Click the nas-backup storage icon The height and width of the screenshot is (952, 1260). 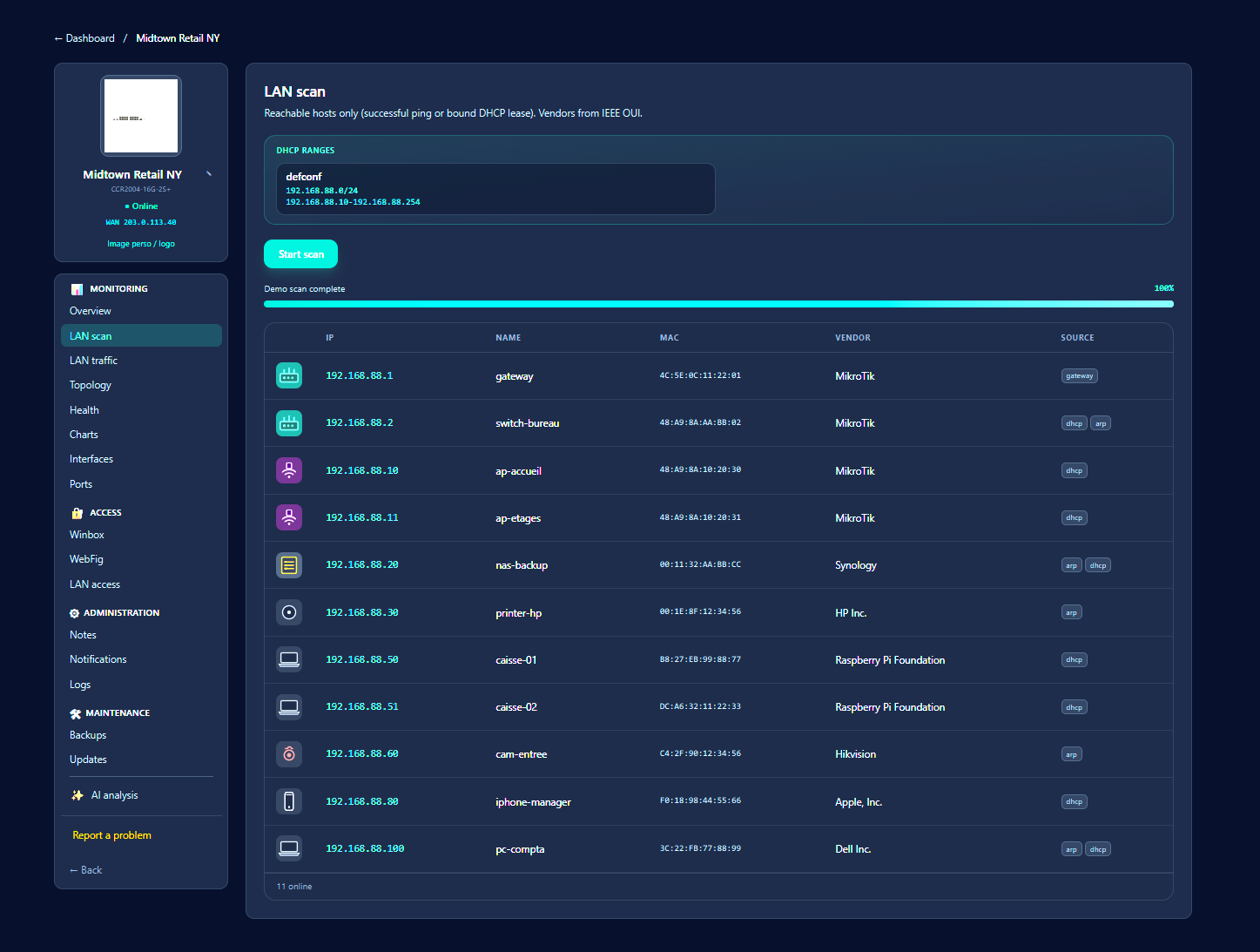[289, 565]
